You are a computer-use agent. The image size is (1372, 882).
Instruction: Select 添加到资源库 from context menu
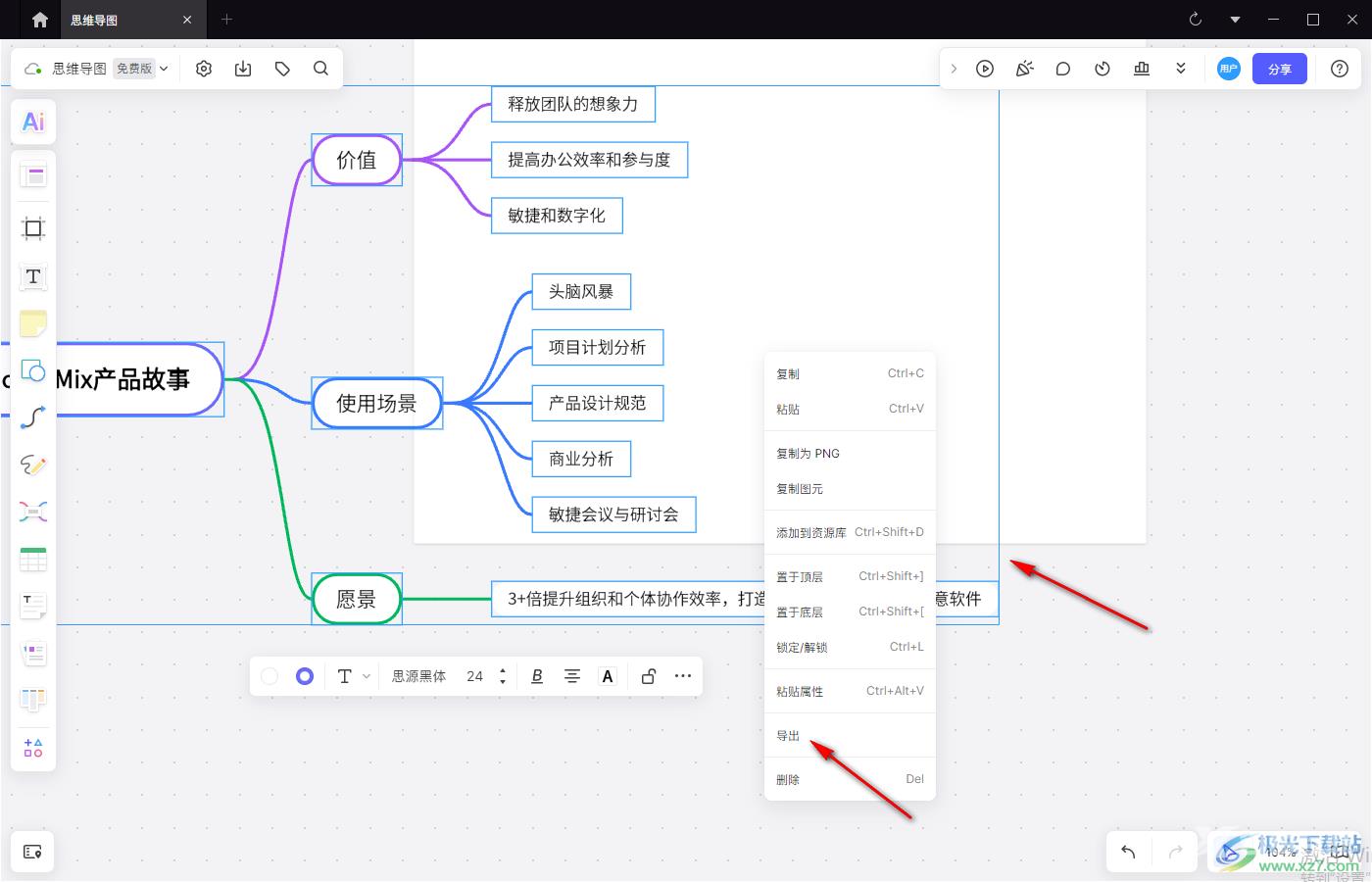click(850, 532)
